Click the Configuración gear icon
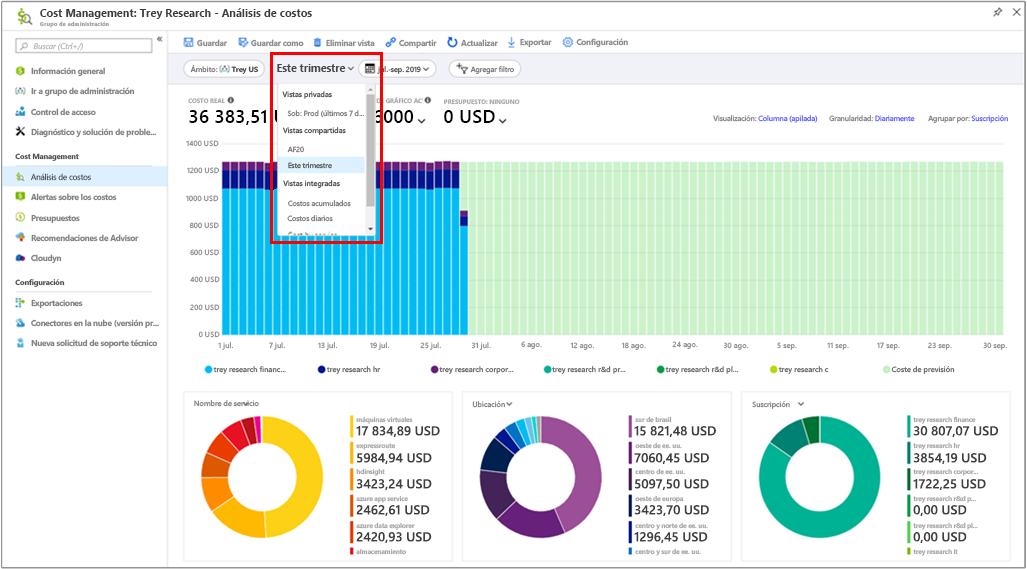The width and height of the screenshot is (1027, 569). [x=568, y=43]
